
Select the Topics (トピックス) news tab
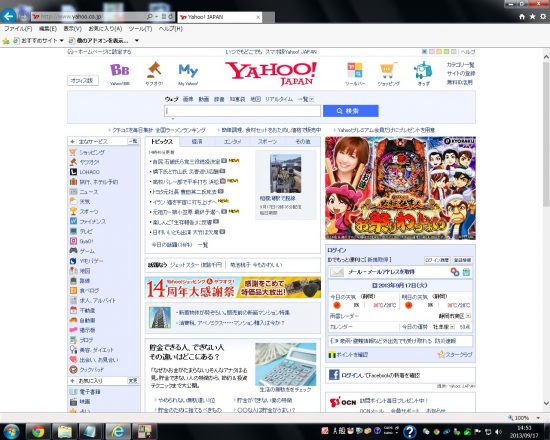[162, 141]
